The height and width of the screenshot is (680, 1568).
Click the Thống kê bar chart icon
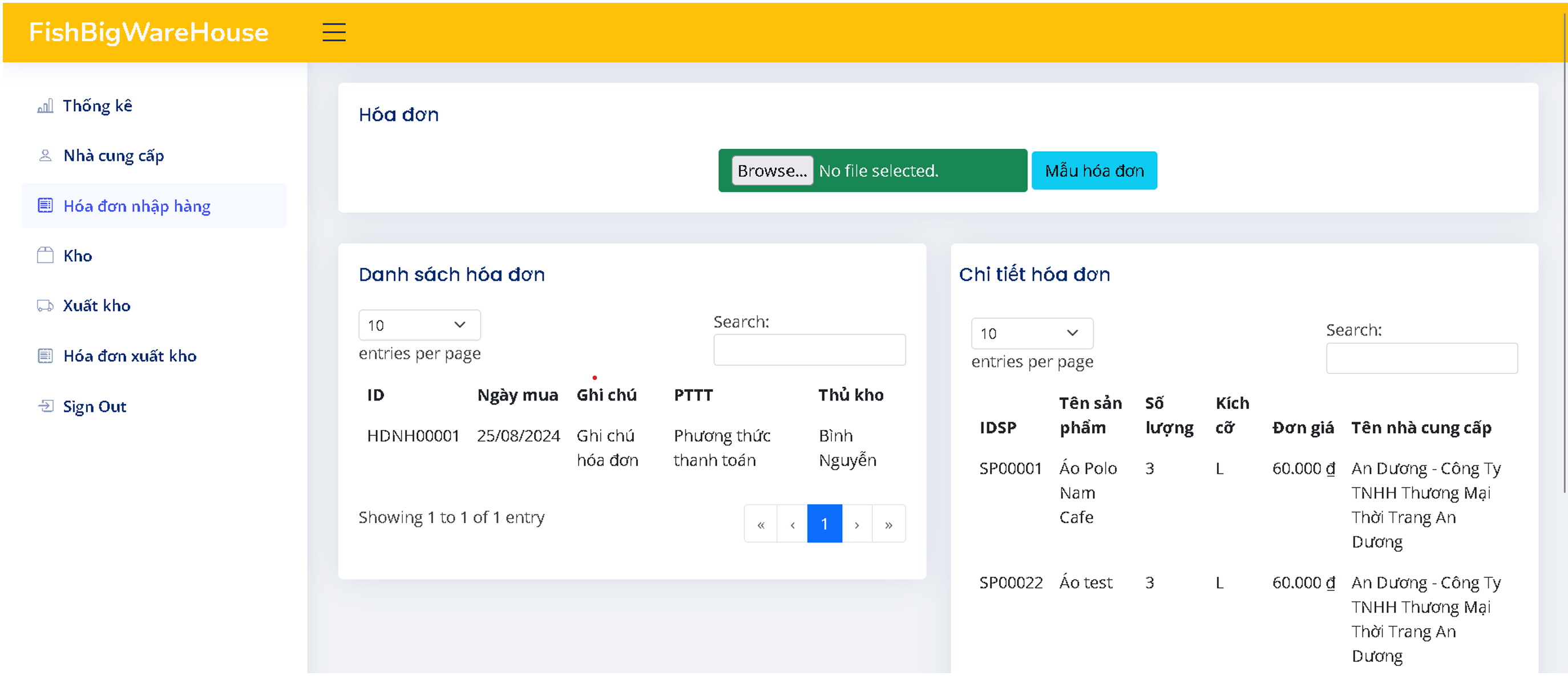pos(45,106)
